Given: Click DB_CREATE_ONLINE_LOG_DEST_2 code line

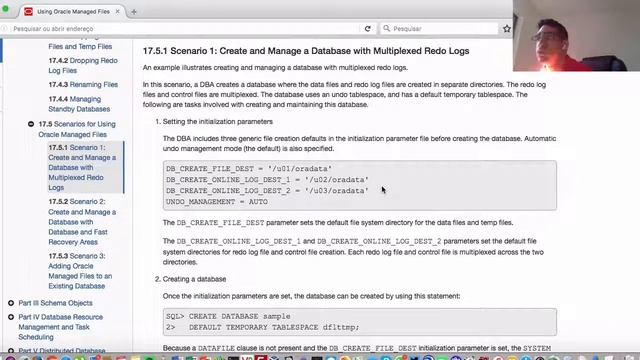Looking at the screenshot, I should (267, 191).
